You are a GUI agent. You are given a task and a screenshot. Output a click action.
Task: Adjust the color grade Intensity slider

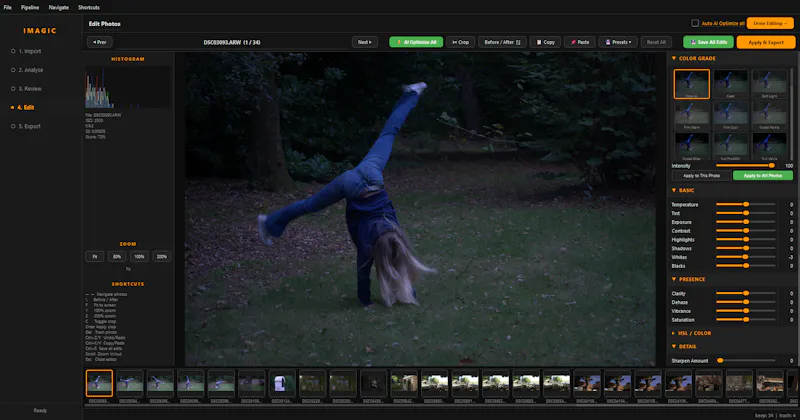745,166
